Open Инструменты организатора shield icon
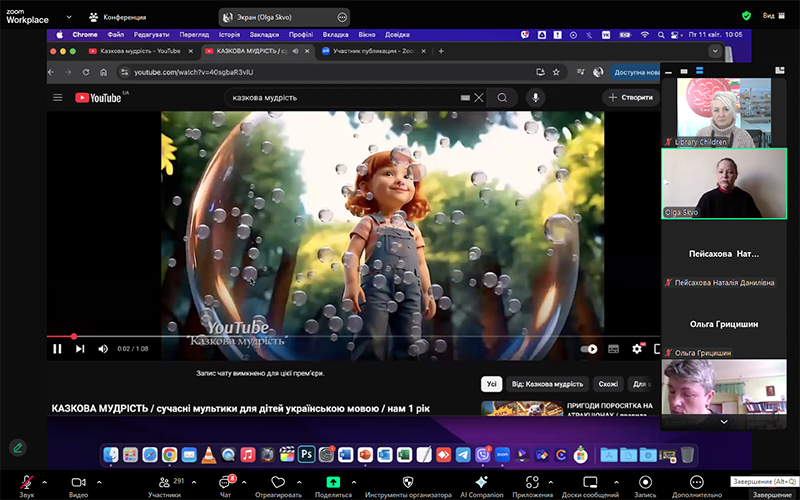The width and height of the screenshot is (800, 500). pos(408,483)
